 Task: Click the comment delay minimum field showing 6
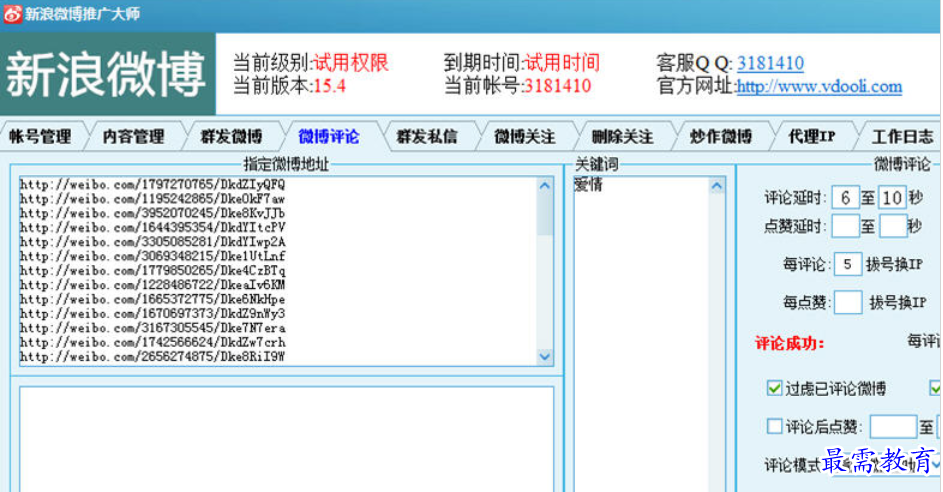point(845,197)
